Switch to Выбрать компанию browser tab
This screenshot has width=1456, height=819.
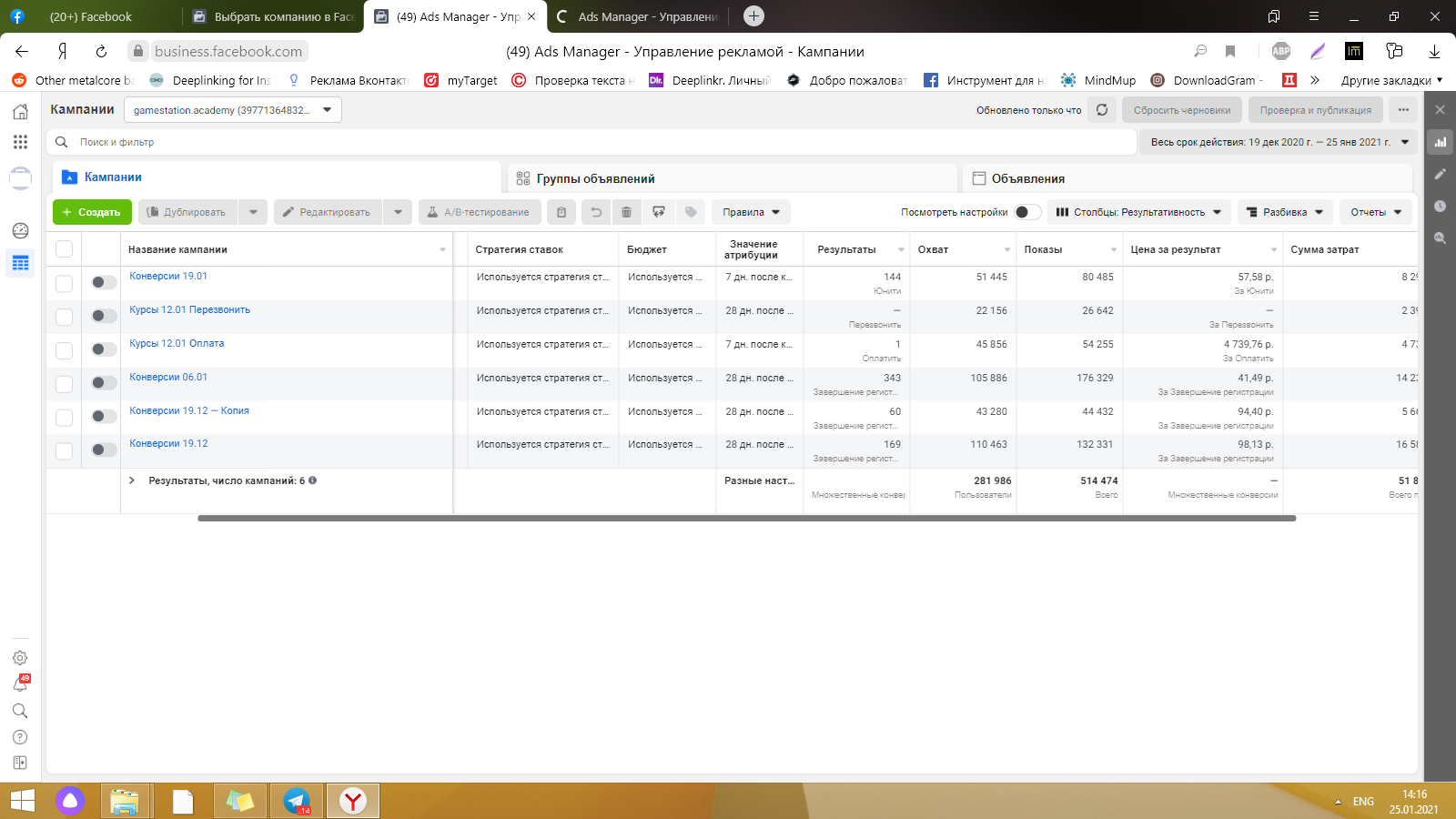click(273, 16)
